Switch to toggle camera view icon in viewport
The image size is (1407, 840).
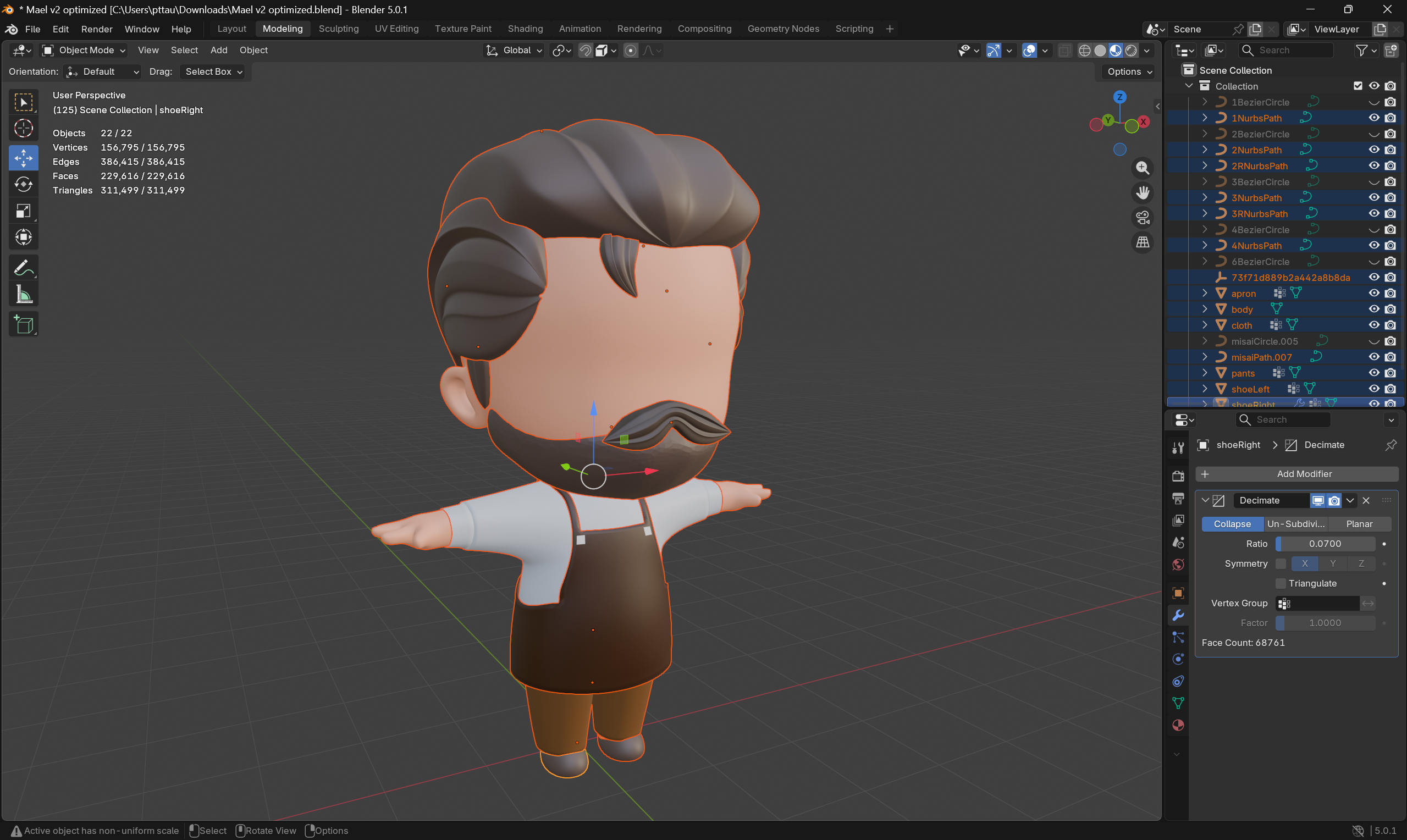click(x=1143, y=218)
